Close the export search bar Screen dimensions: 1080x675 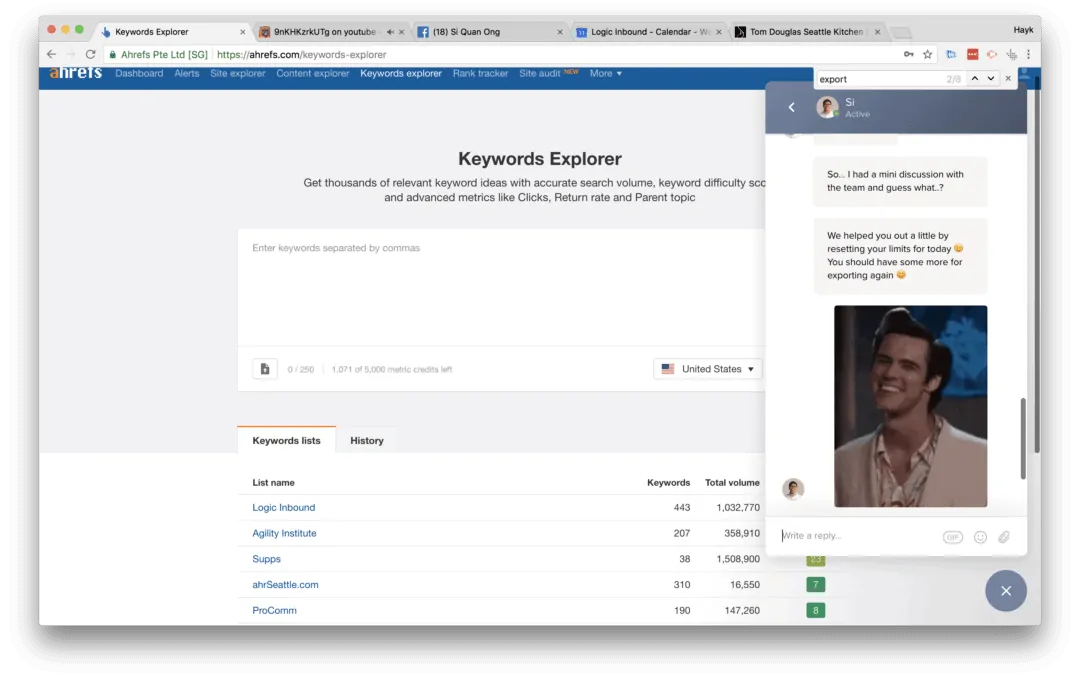click(1008, 78)
